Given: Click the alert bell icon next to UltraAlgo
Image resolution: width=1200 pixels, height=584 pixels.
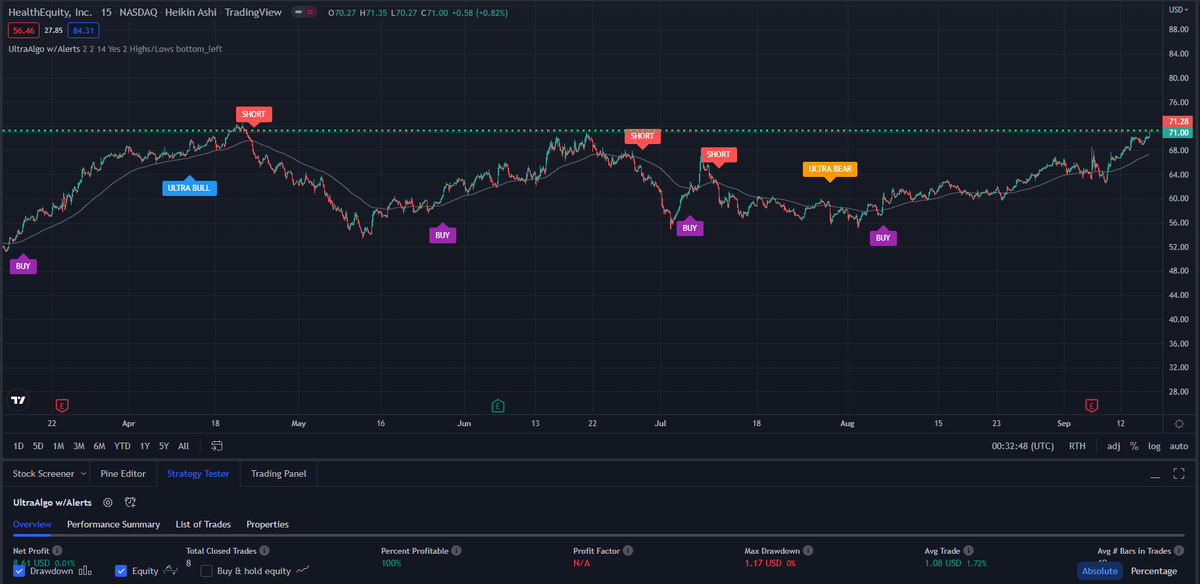Looking at the screenshot, I should (x=129, y=502).
